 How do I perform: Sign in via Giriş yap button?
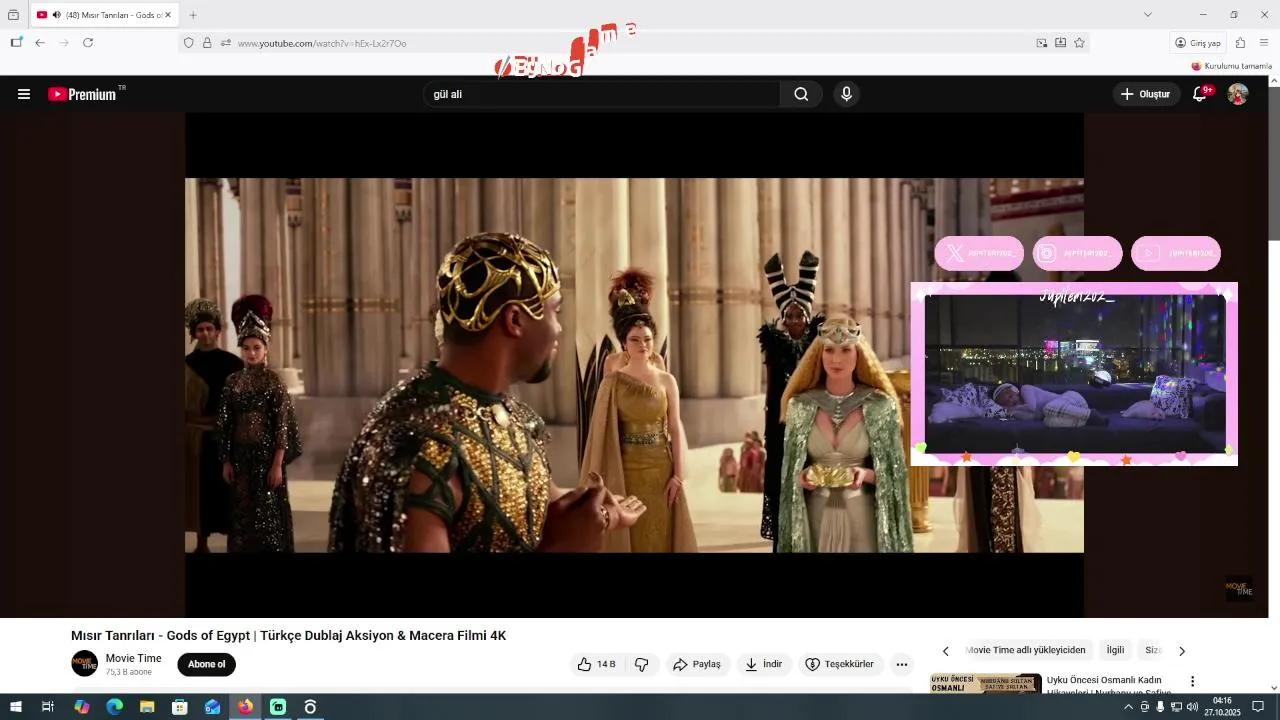(x=1198, y=43)
